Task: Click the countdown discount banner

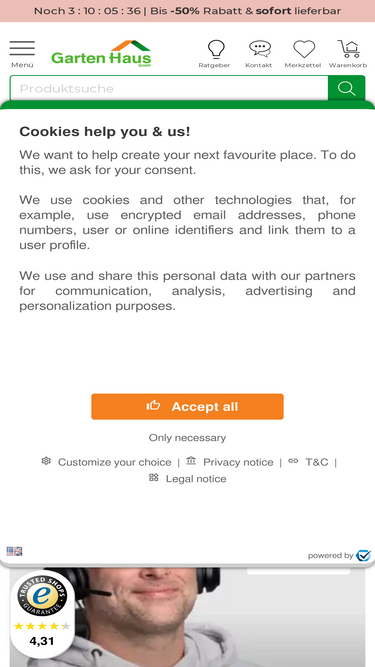Action: click(188, 11)
